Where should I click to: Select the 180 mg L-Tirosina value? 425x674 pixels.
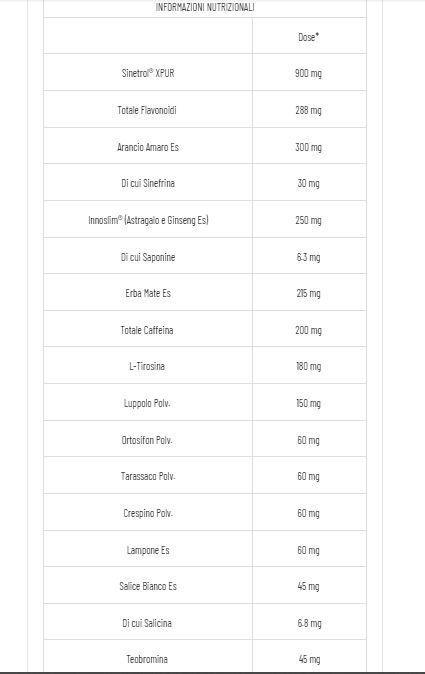tap(309, 366)
